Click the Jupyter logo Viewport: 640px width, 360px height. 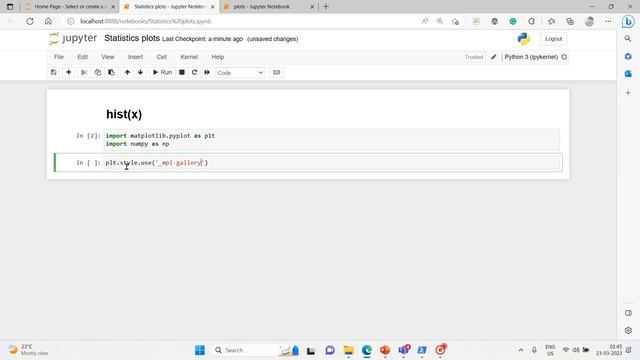pyautogui.click(x=73, y=38)
